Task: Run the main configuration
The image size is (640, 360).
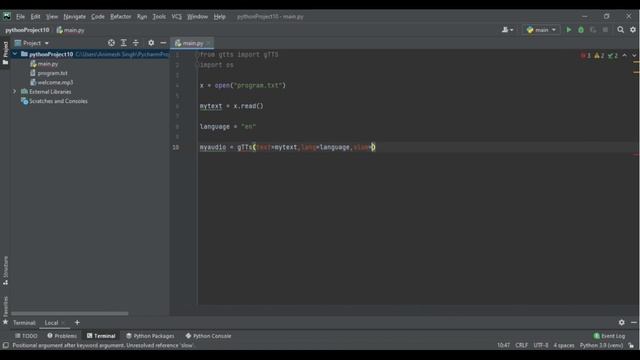Action: pyautogui.click(x=569, y=30)
